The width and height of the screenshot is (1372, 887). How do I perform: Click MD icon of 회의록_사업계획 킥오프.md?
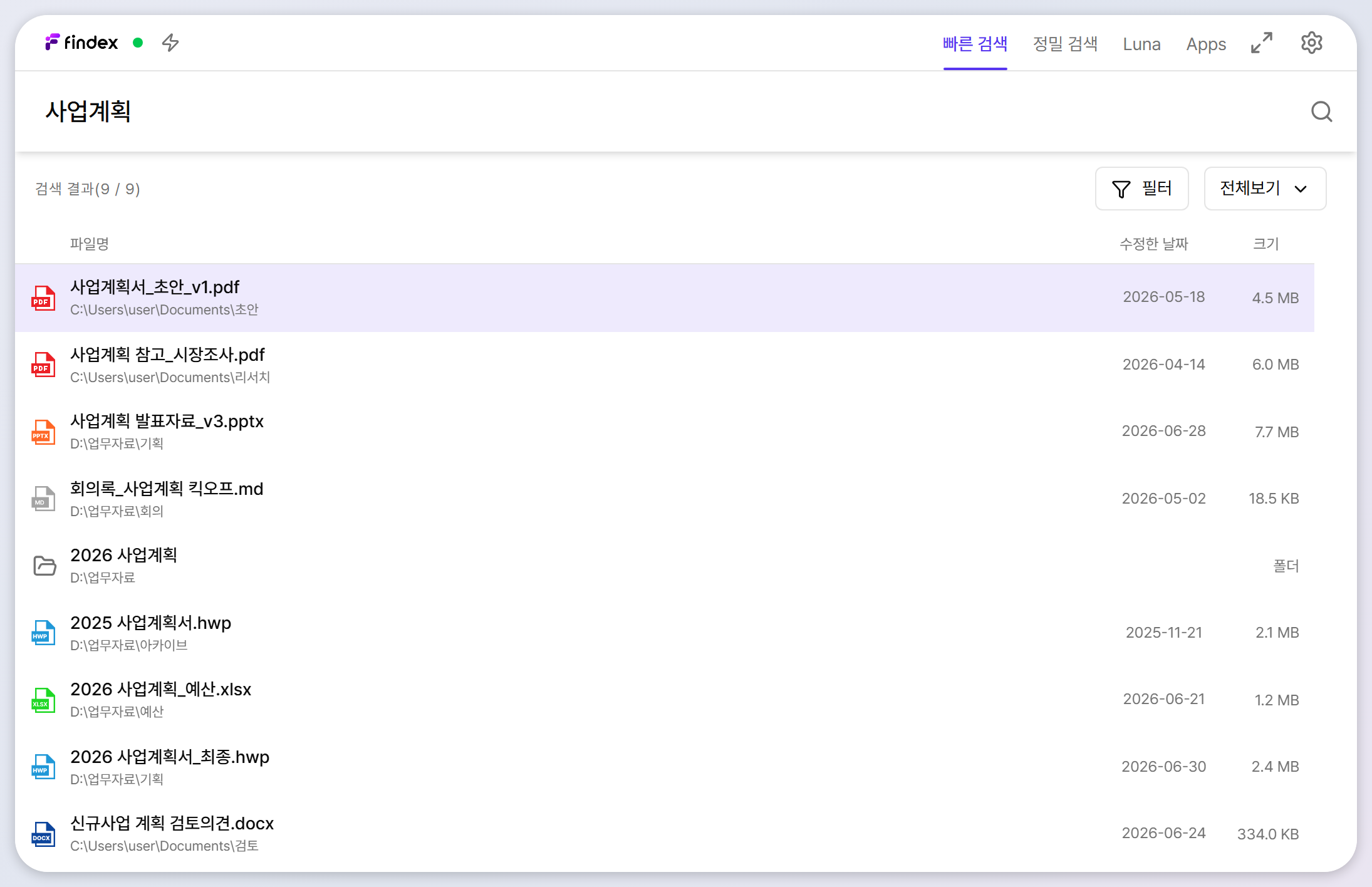43,499
